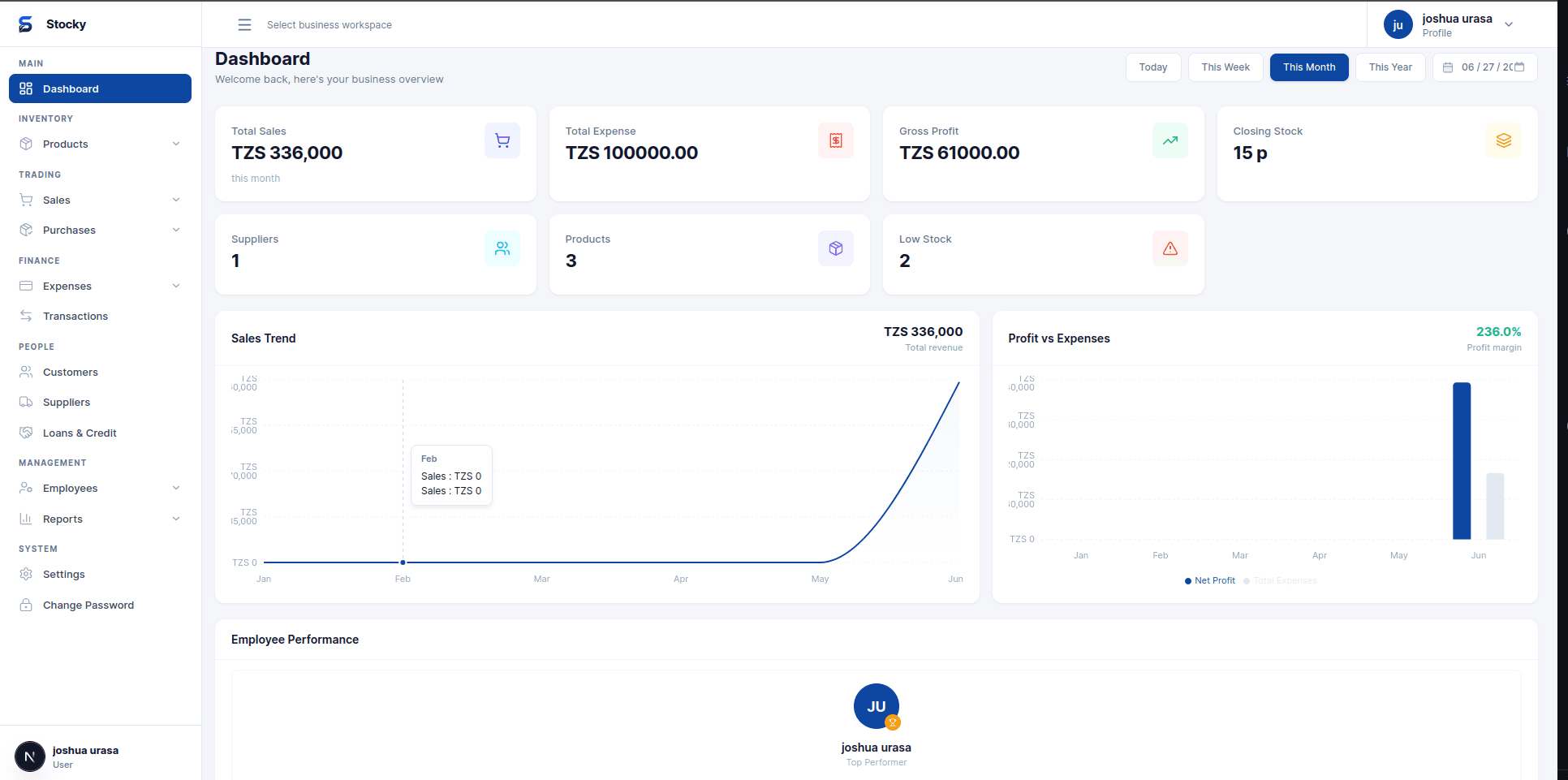Click the TZS 61000.00 Gross Profit value
Image resolution: width=1568 pixels, height=780 pixels.
[x=959, y=153]
